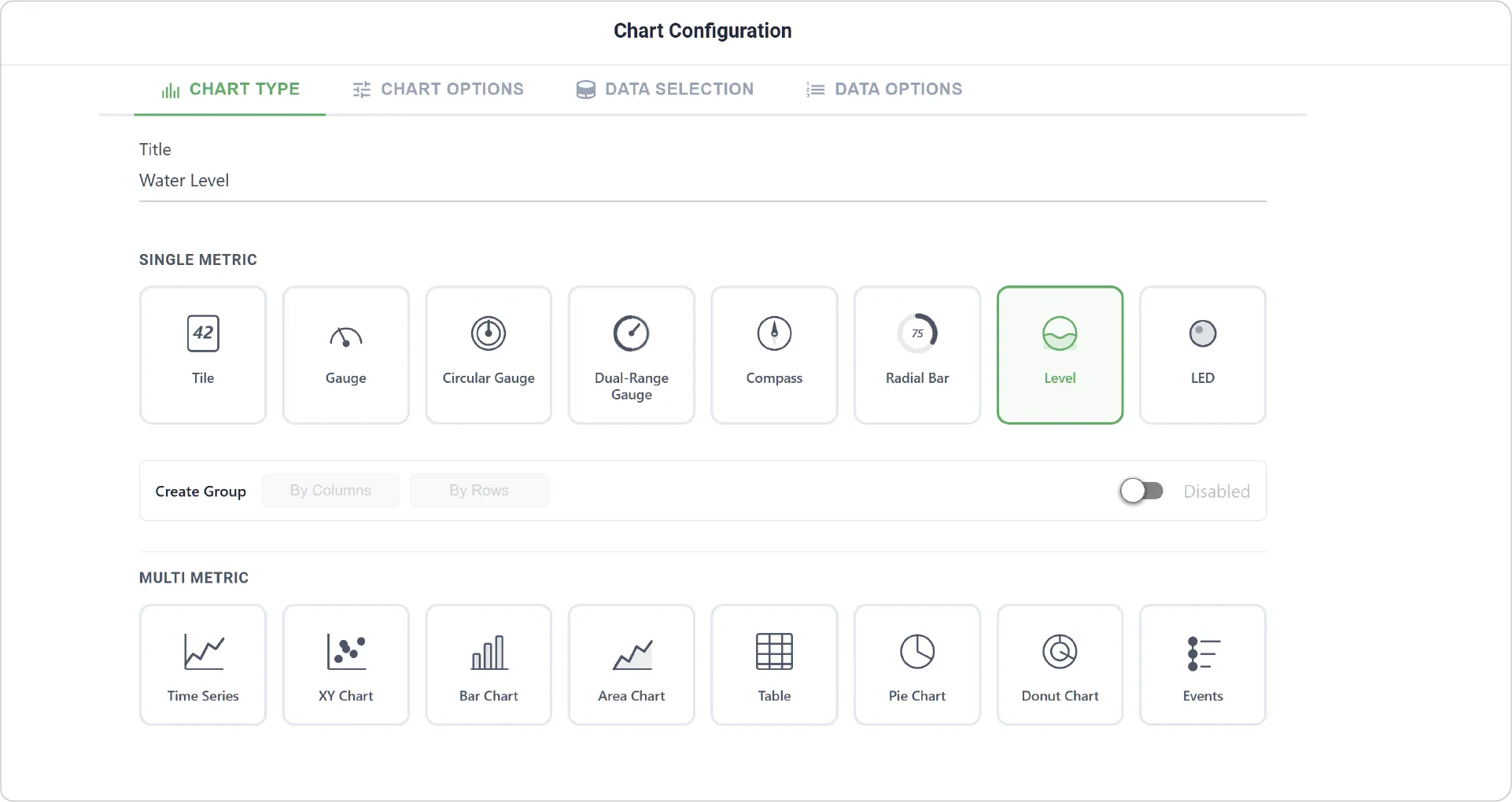Switch to the Data Selection tab
The width and height of the screenshot is (1512, 802).
point(666,89)
